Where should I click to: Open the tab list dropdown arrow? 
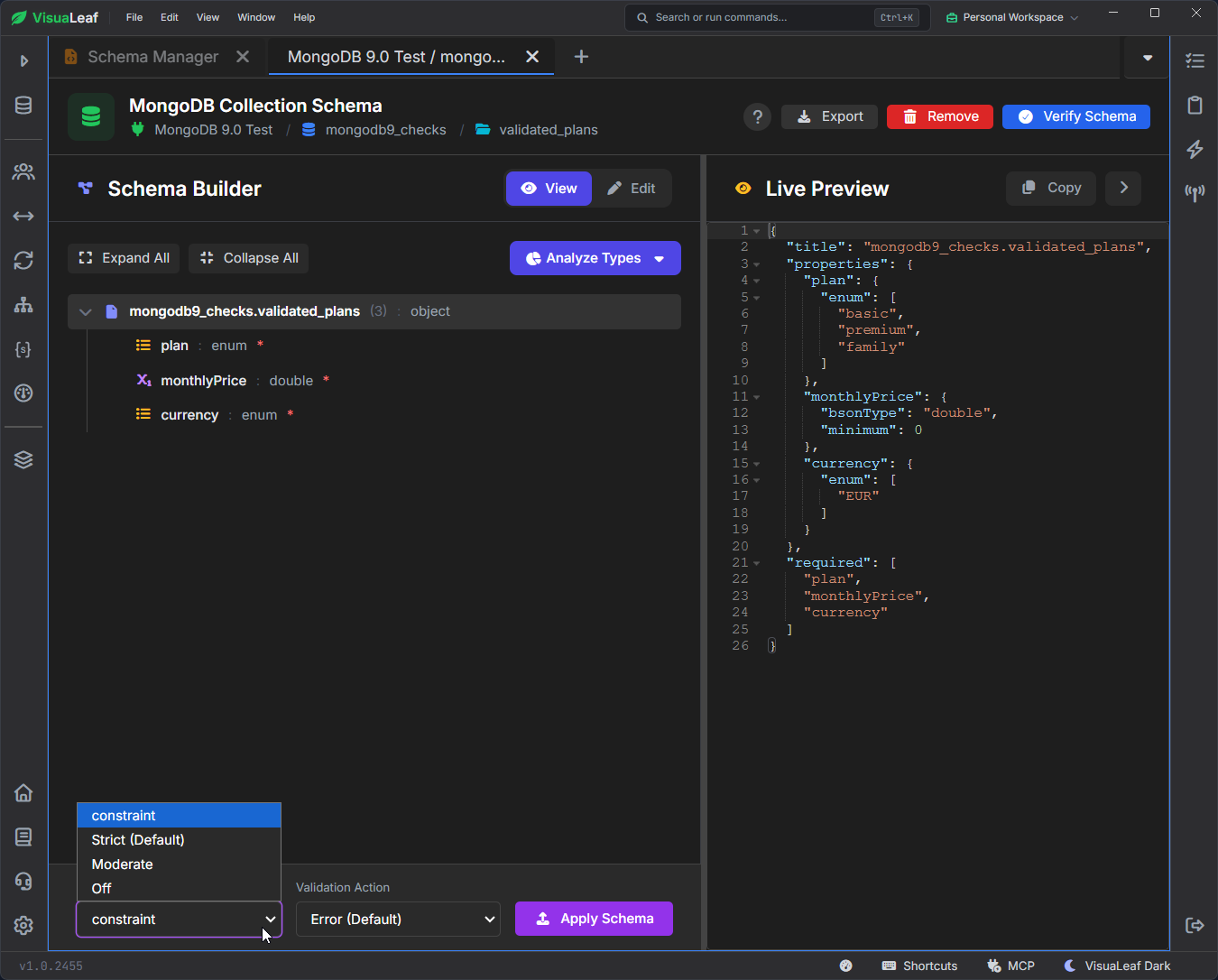tap(1148, 58)
